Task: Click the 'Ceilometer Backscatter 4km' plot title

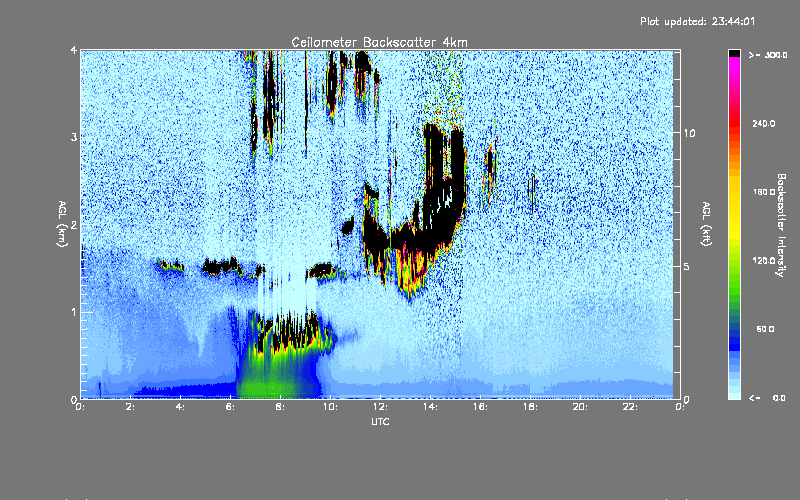Action: 379,42
